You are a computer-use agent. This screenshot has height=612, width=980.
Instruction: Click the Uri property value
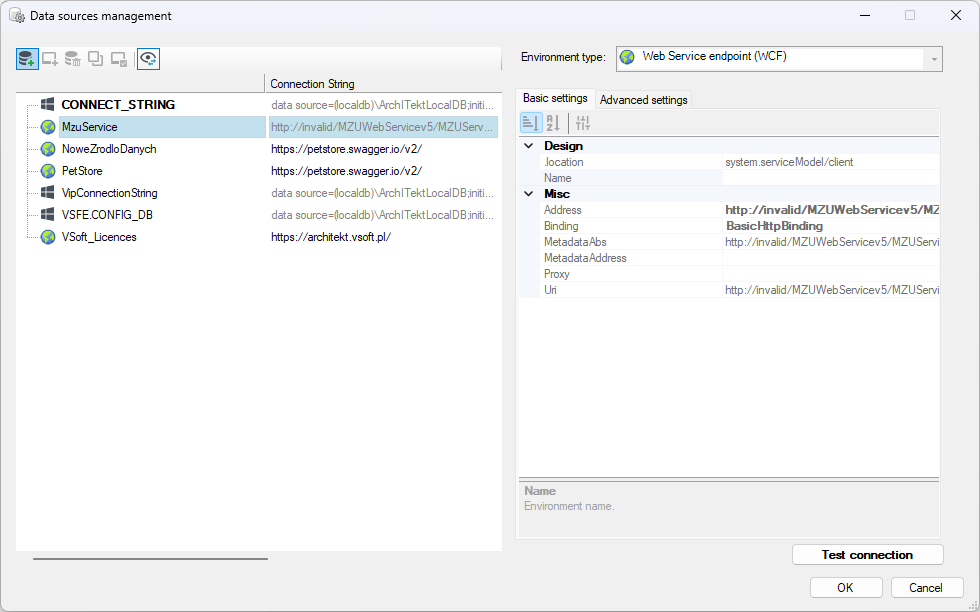coord(831,290)
